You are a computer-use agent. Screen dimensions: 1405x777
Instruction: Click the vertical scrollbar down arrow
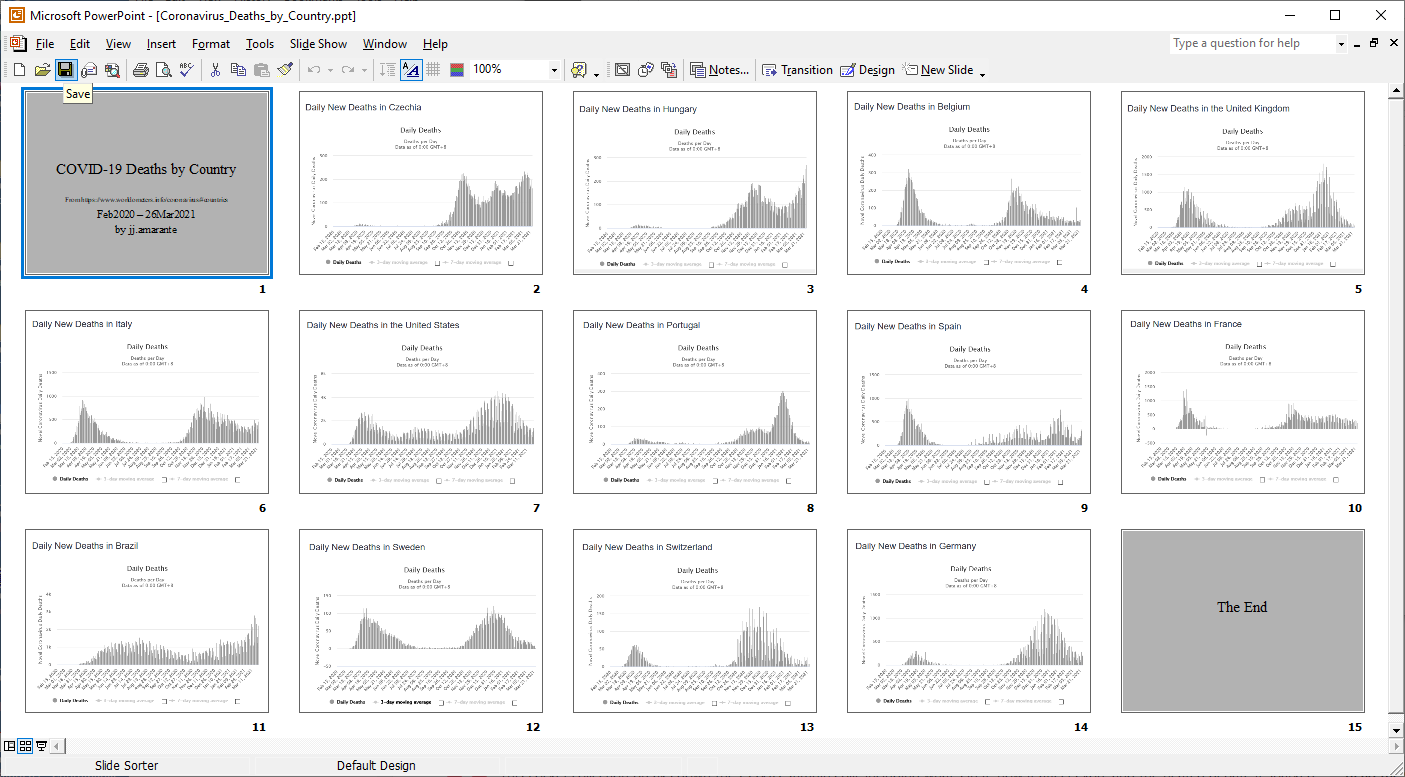pyautogui.click(x=1396, y=730)
